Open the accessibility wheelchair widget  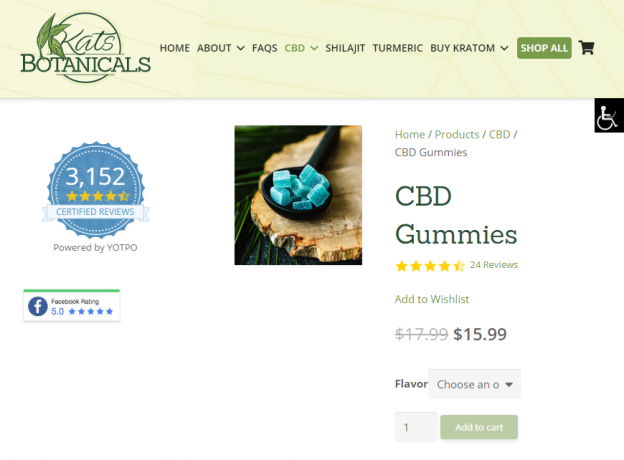[x=609, y=115]
